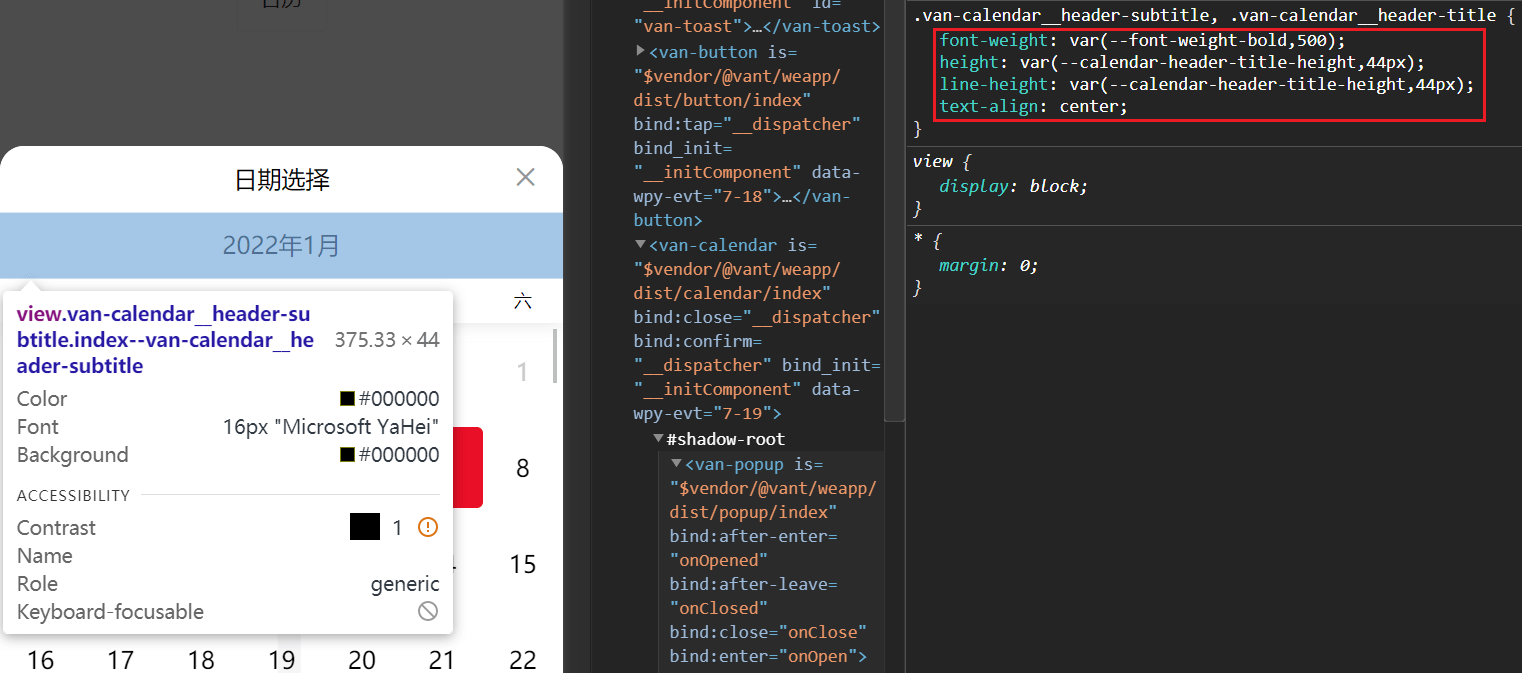Click the Background color swatch in tooltip
1522x673 pixels.
[x=347, y=454]
